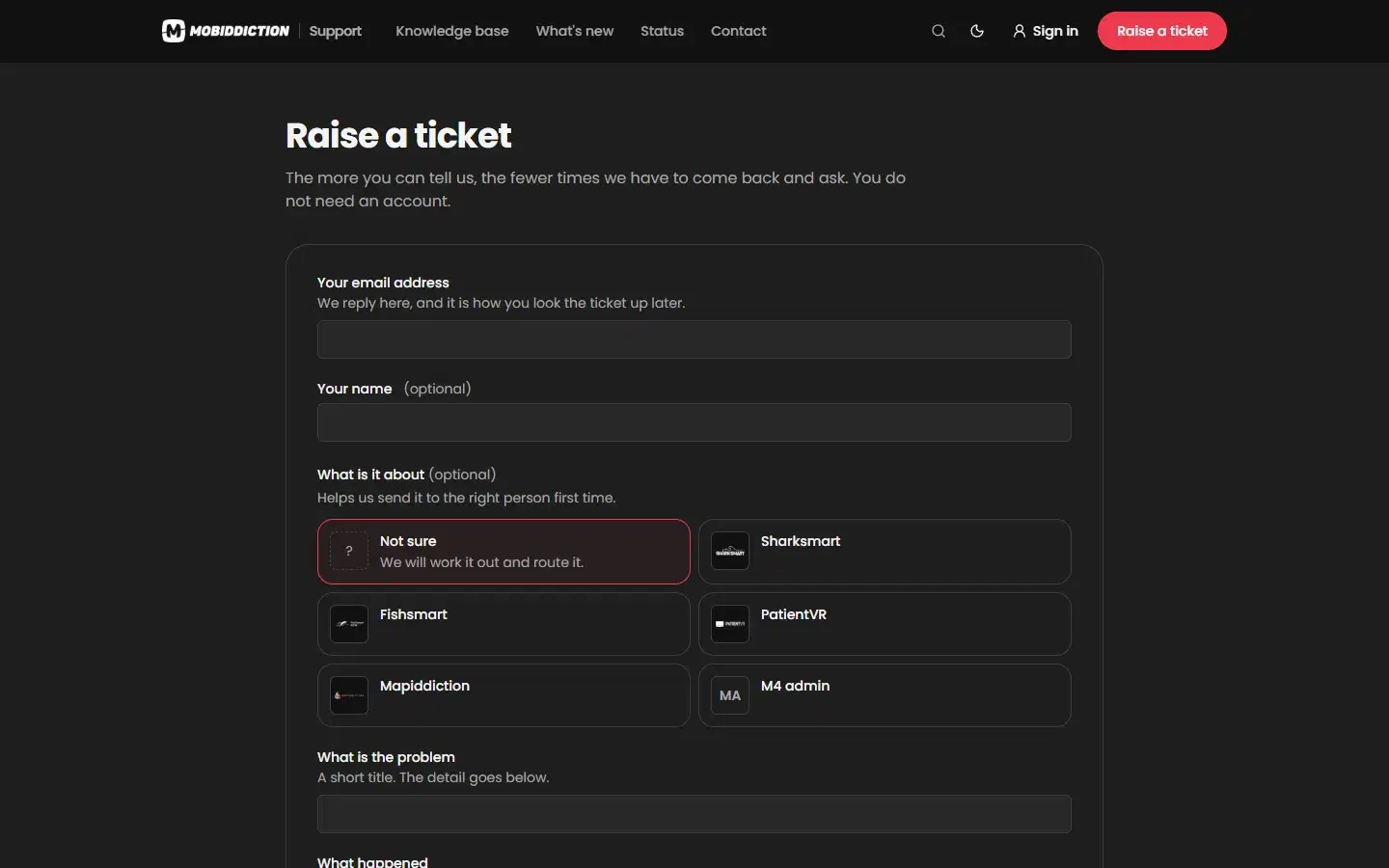Click the Mobiddiction logo
This screenshot has width=1389, height=868.
coord(226,31)
